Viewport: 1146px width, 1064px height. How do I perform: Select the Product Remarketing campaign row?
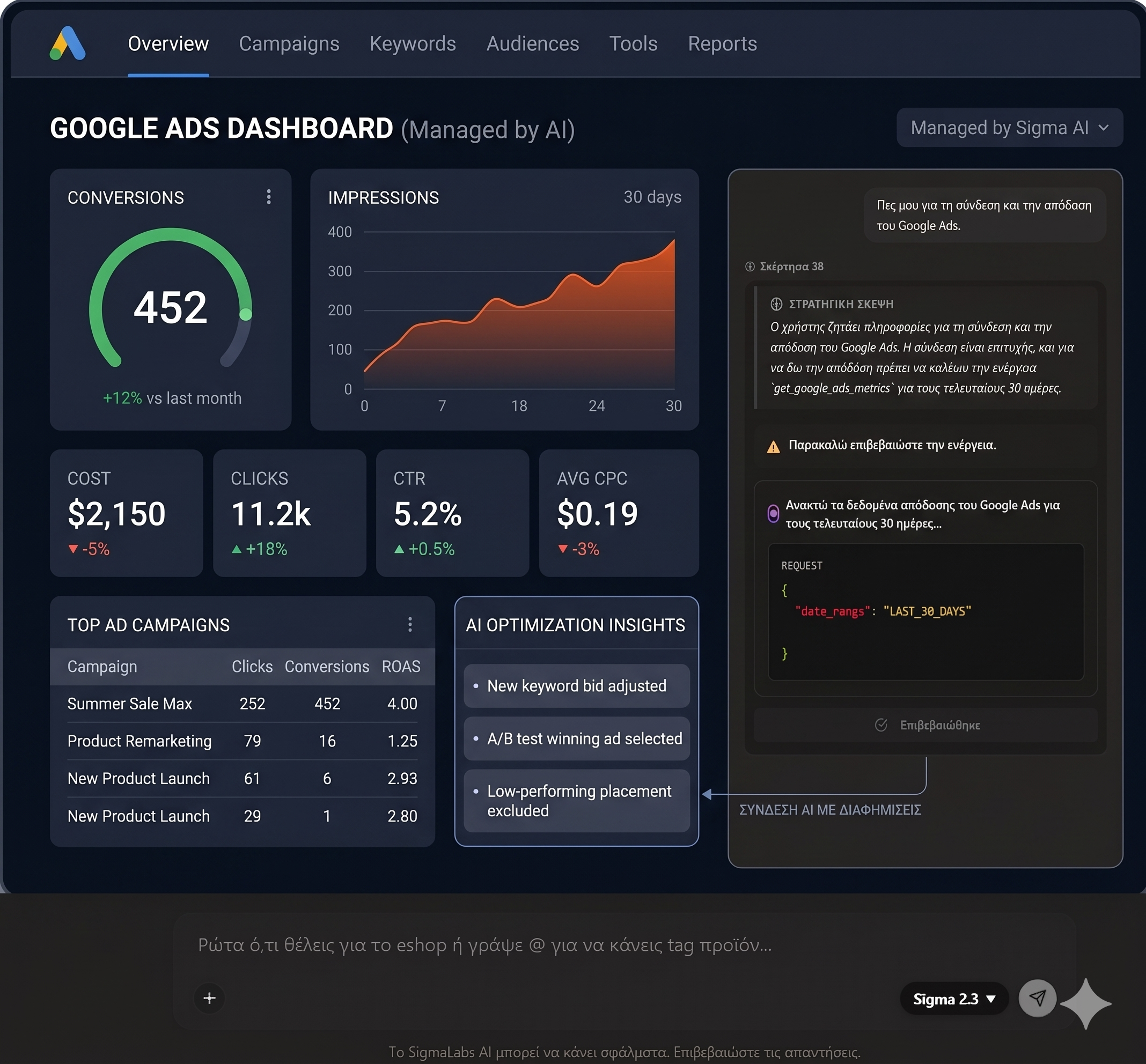coord(243,741)
